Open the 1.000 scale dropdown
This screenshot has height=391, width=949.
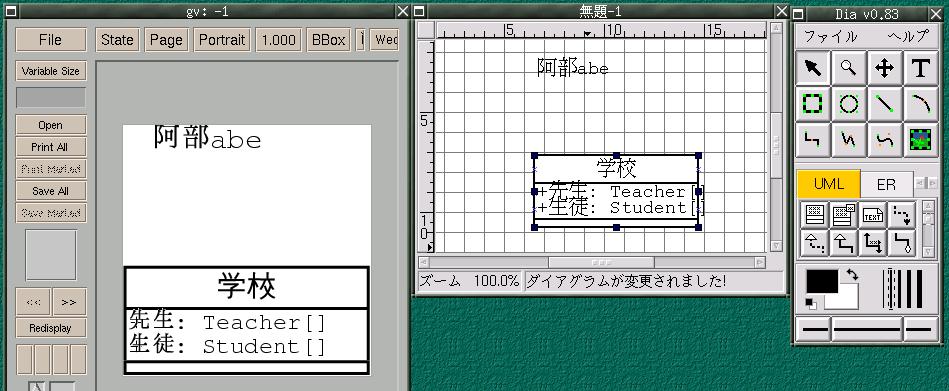[278, 40]
